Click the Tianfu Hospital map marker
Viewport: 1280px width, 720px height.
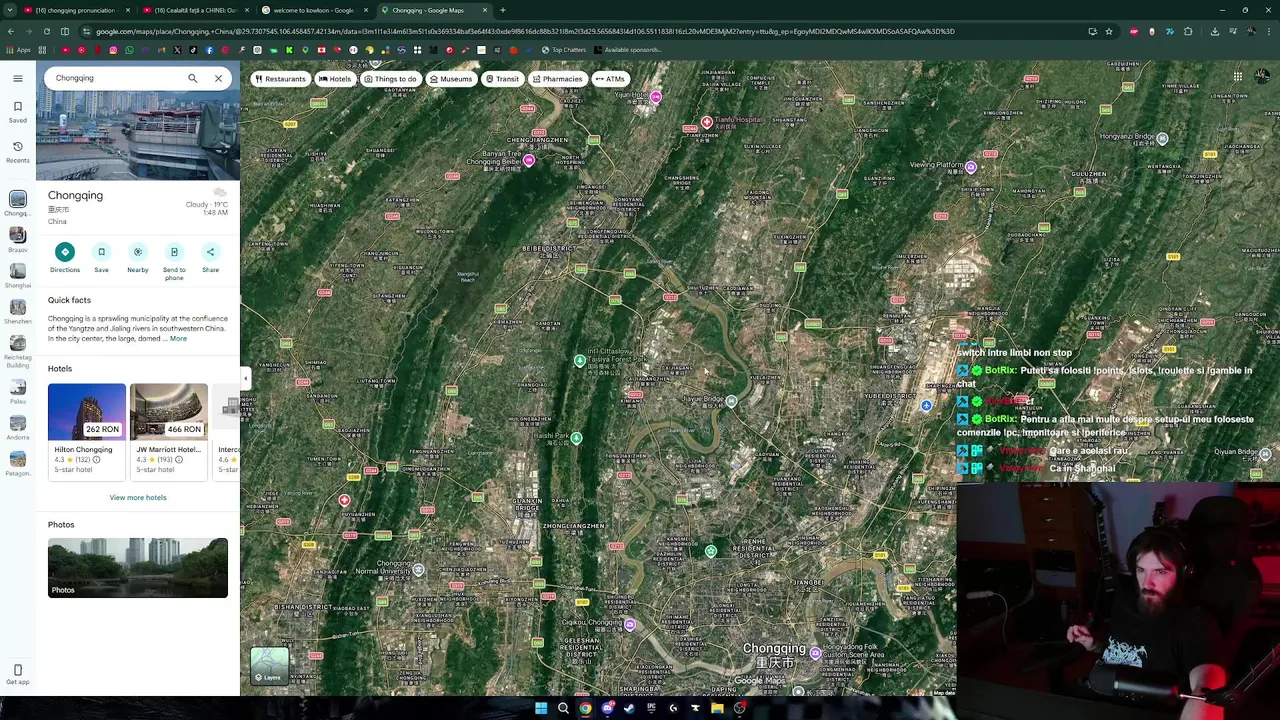(x=706, y=122)
